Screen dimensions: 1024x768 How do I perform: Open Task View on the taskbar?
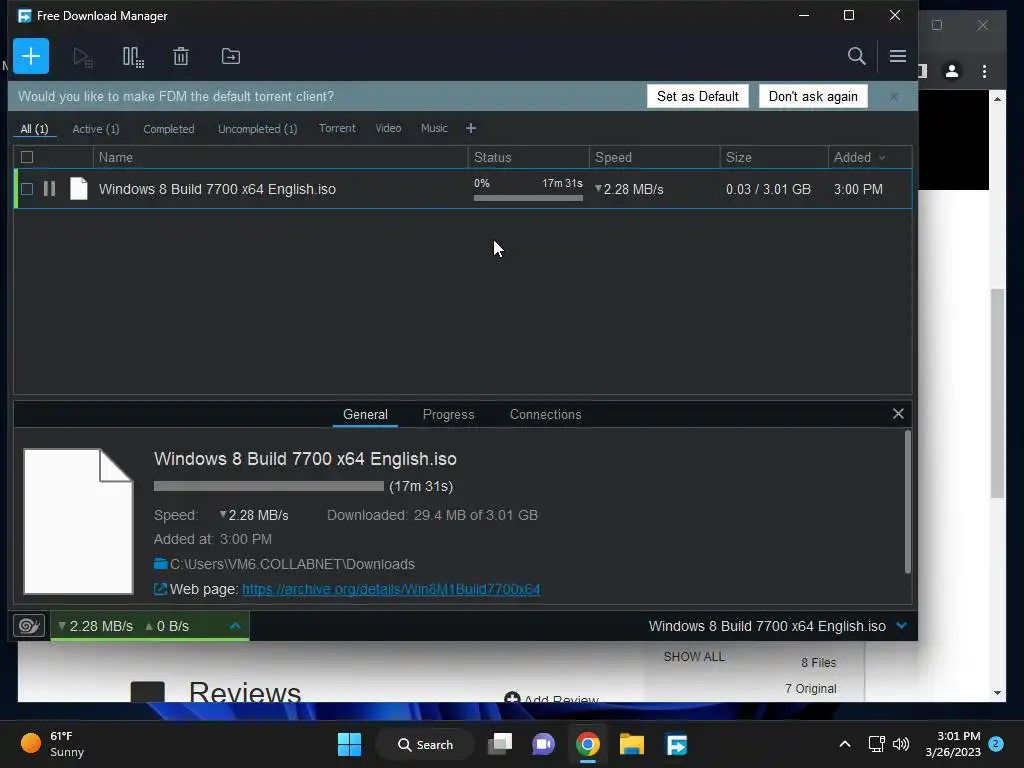click(500, 744)
